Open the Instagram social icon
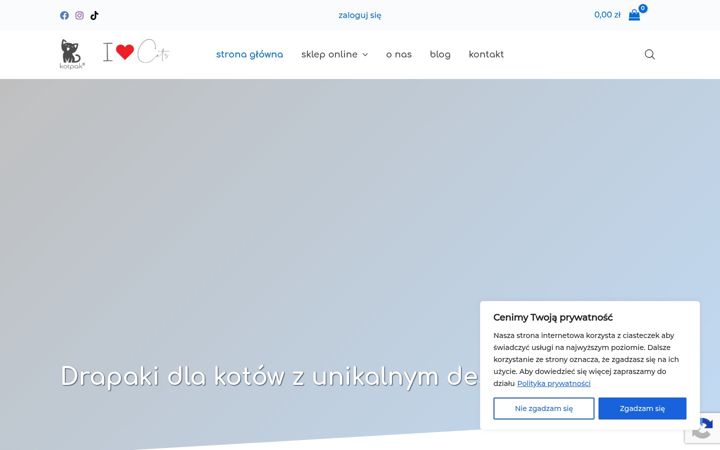Screen dimensions: 720x450 79,15
